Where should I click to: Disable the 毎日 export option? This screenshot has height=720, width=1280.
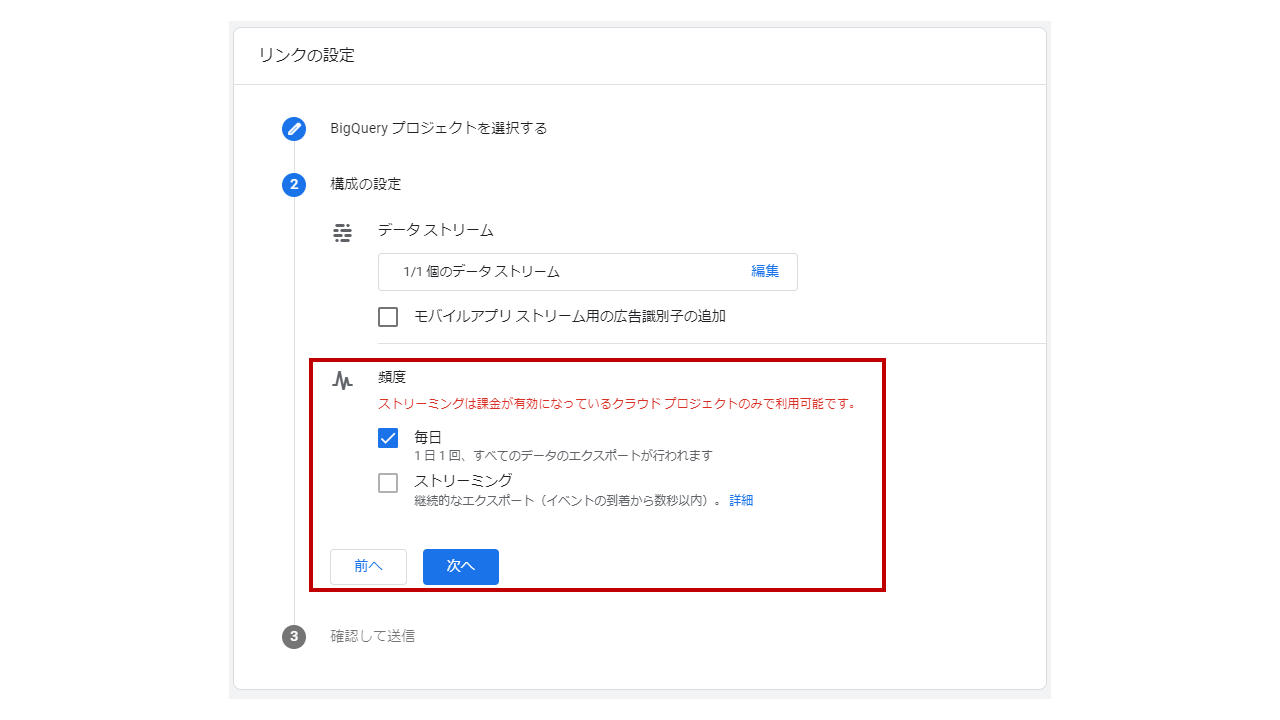point(387,437)
